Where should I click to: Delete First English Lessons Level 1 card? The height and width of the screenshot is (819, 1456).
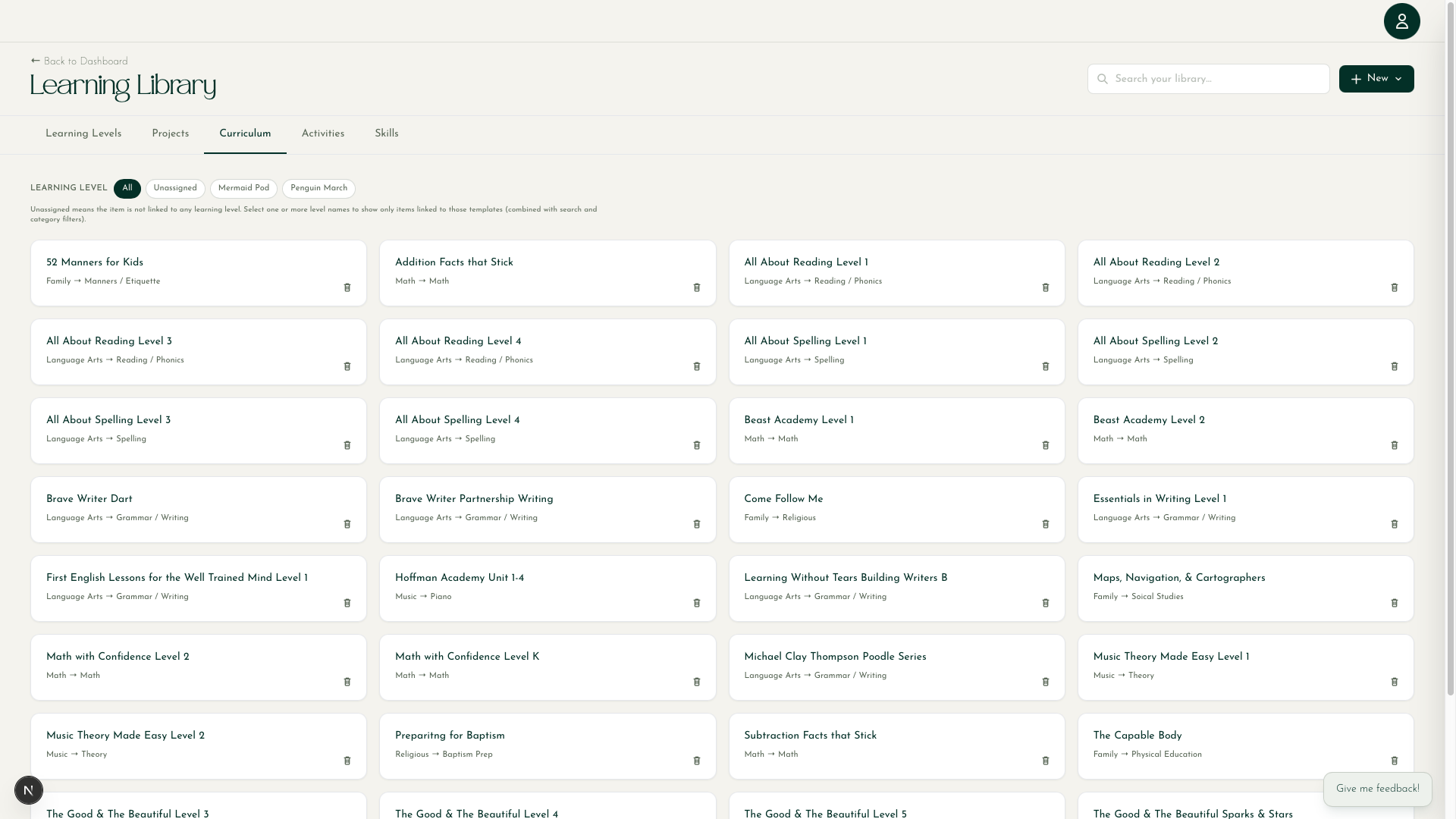coord(347,603)
